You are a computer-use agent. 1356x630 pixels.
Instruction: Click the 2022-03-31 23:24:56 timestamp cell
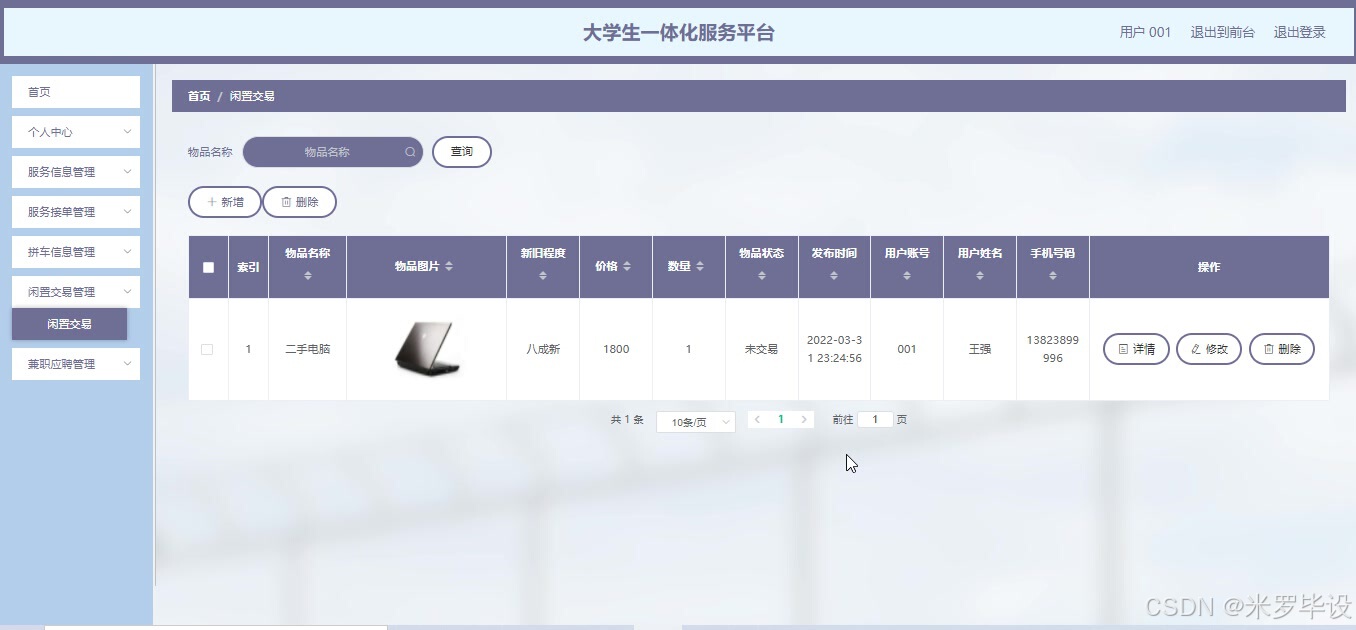click(834, 349)
